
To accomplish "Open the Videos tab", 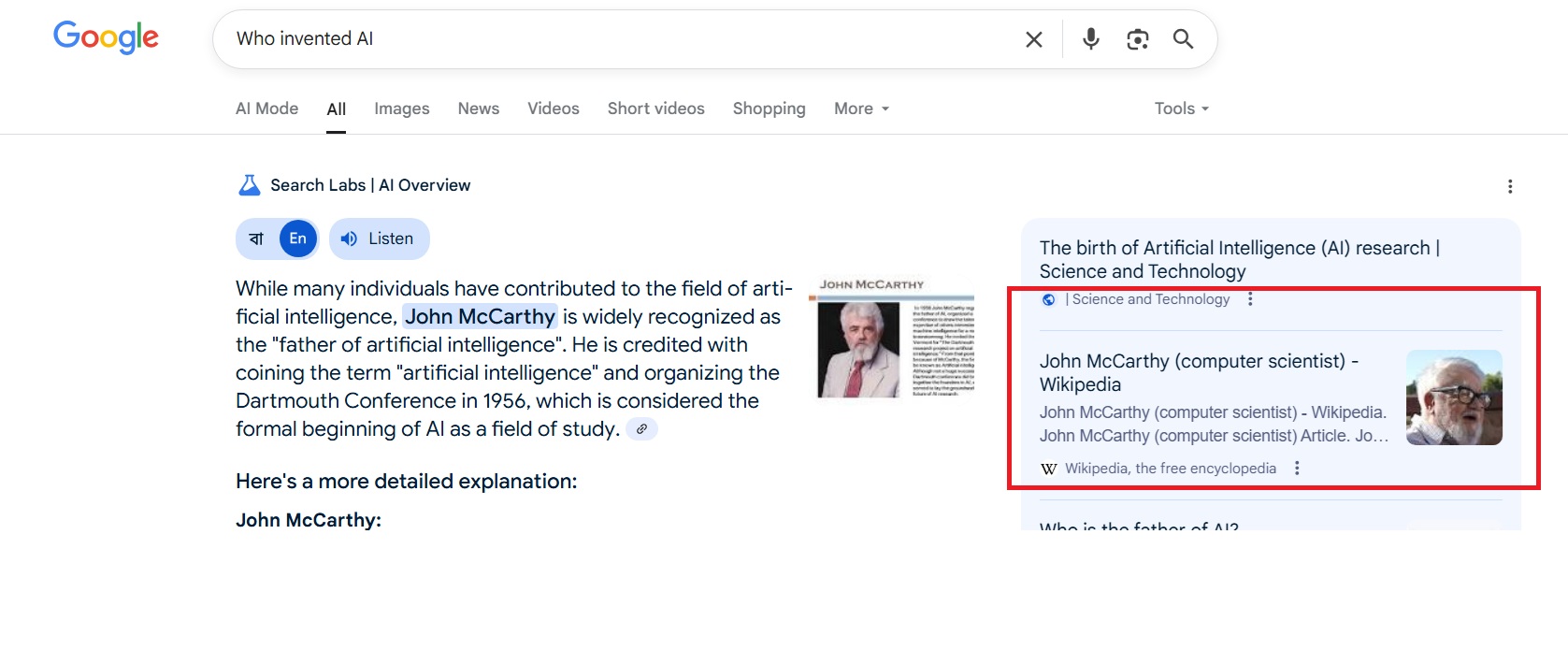I will coord(554,108).
